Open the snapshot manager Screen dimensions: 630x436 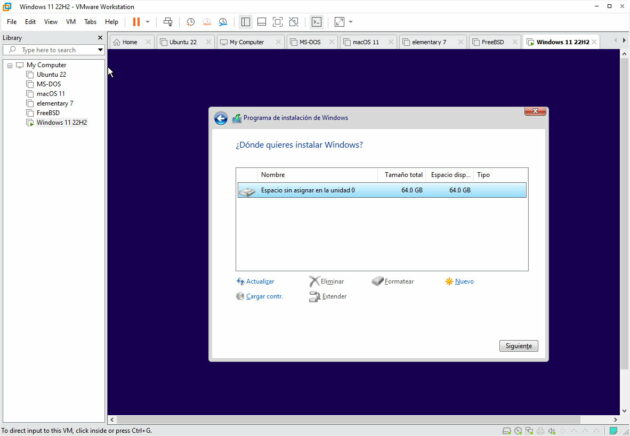tap(223, 22)
